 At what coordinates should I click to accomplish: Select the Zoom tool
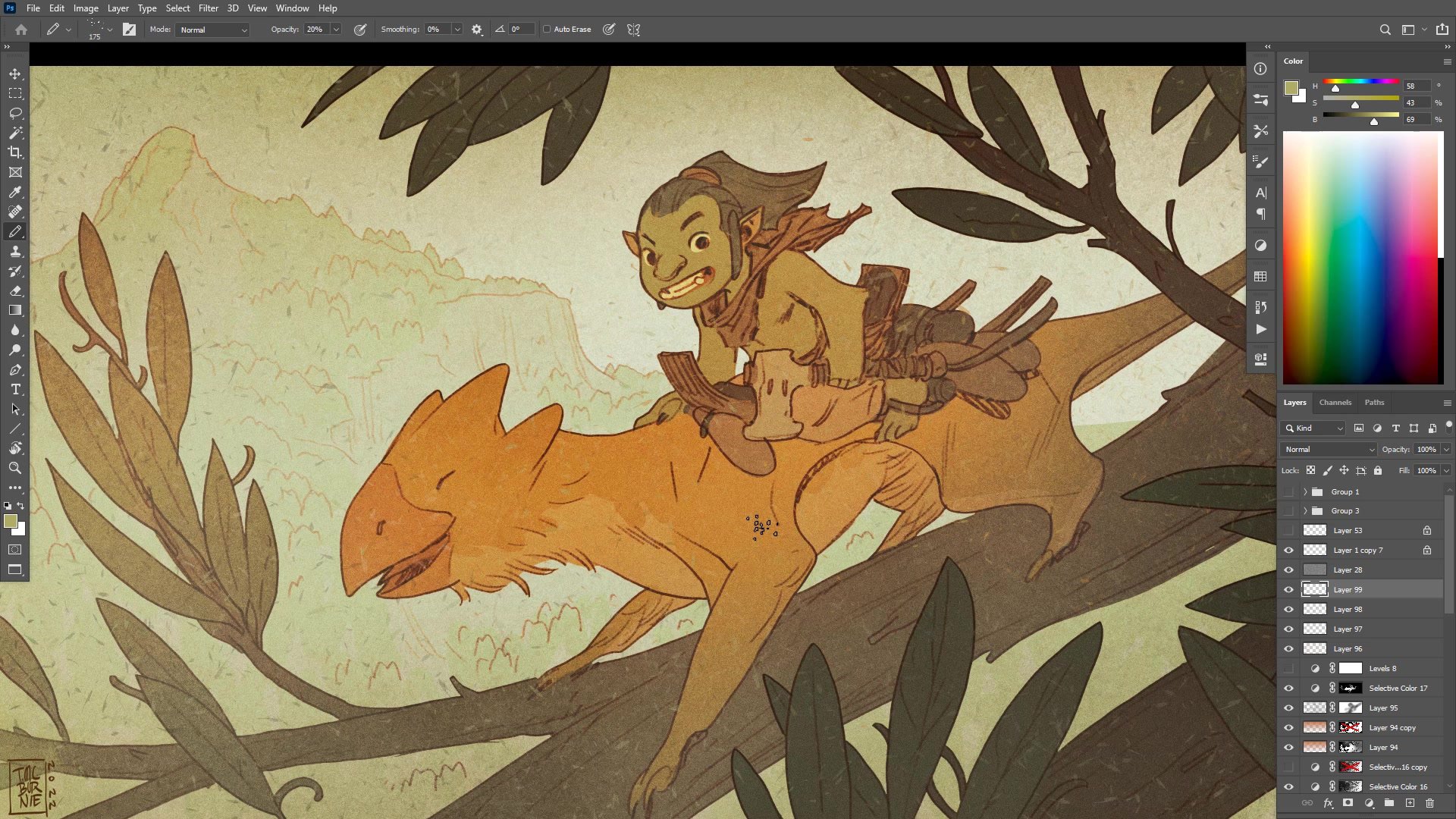click(x=15, y=469)
